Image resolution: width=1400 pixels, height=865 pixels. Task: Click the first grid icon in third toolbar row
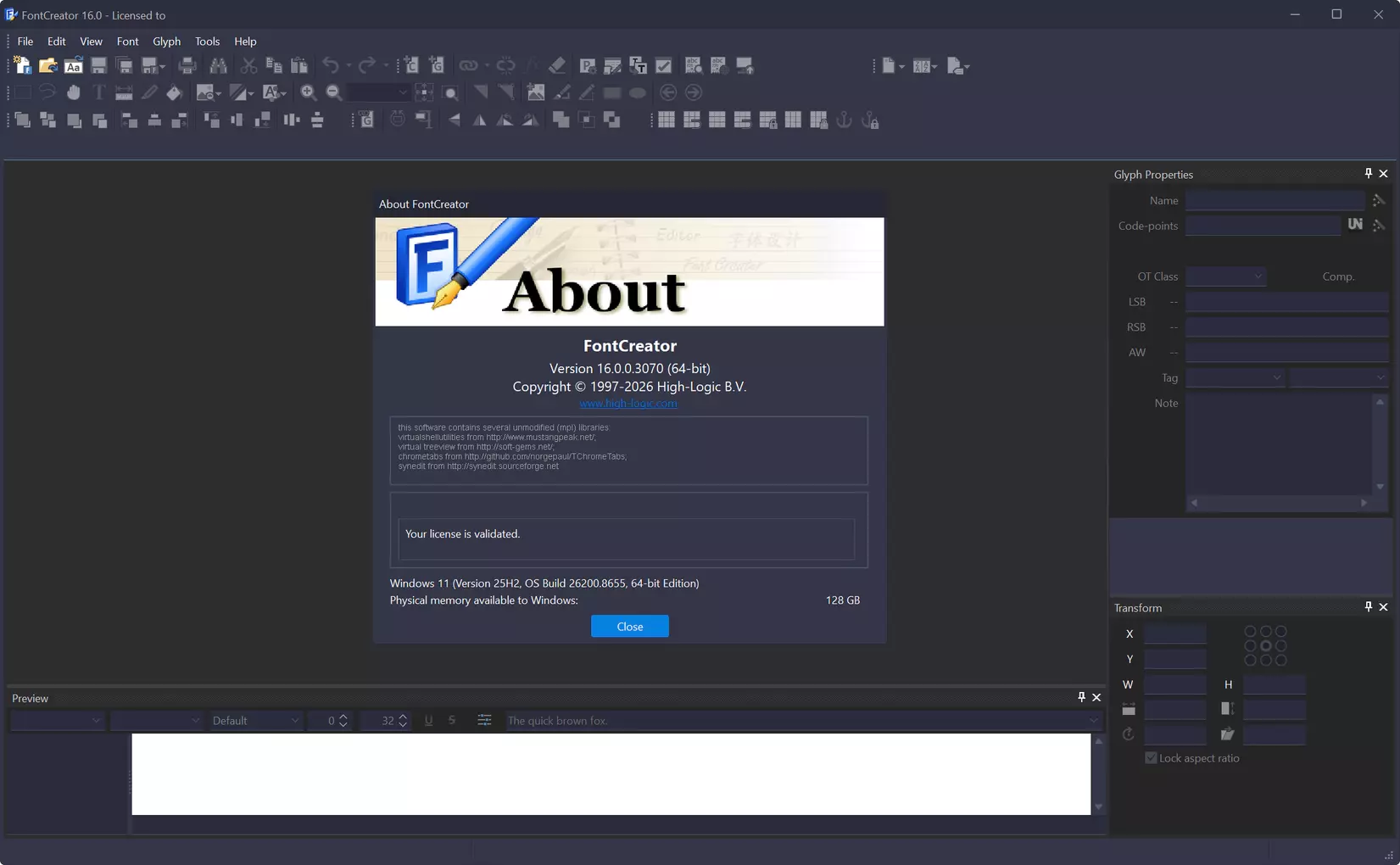pyautogui.click(x=667, y=120)
